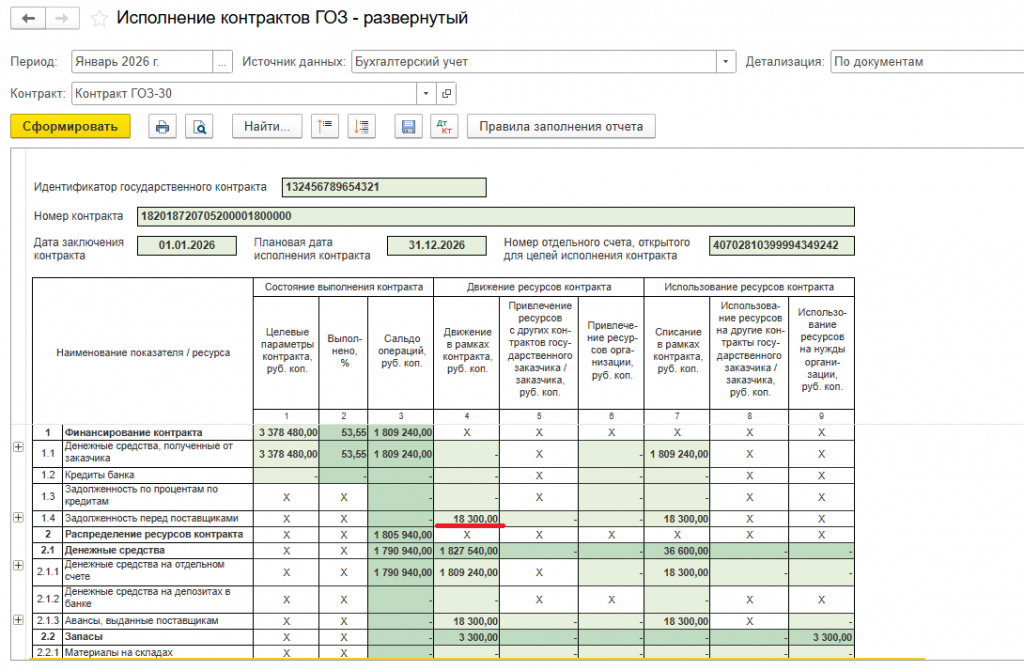Click the Найти... button

tap(267, 127)
